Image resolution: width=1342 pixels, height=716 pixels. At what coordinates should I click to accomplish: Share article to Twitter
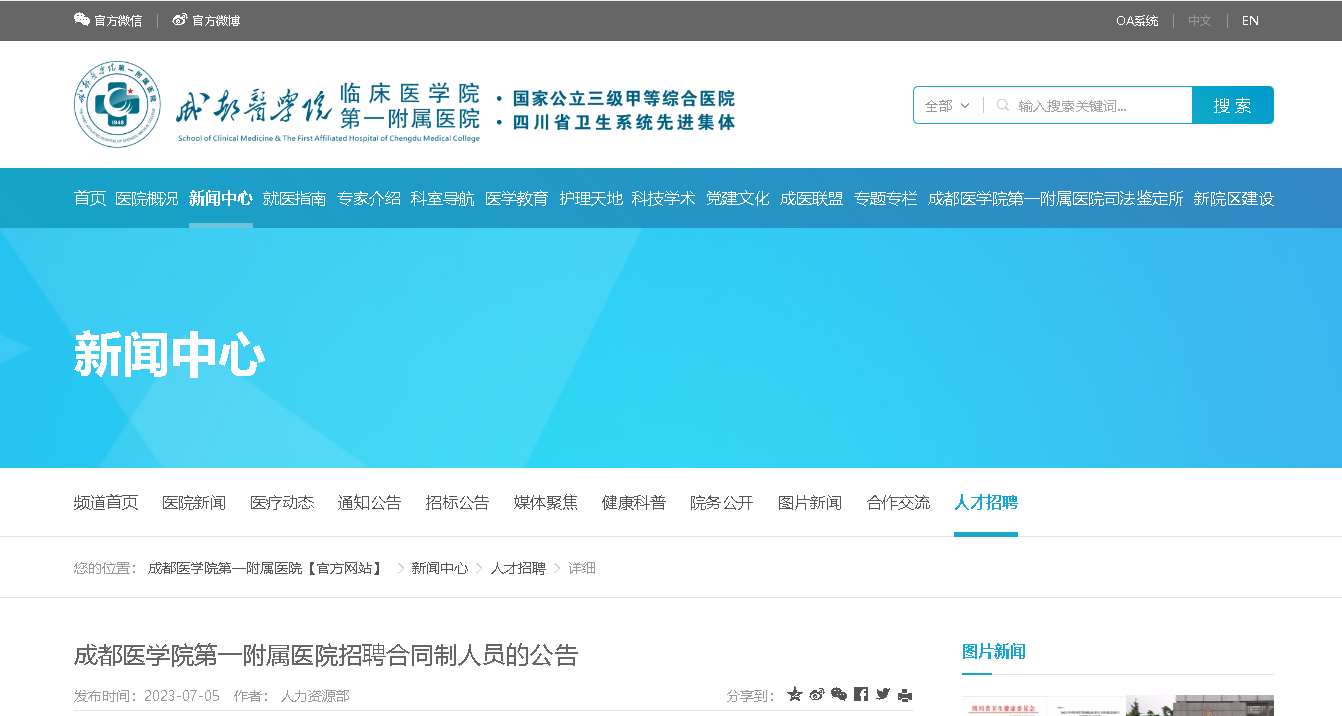883,694
